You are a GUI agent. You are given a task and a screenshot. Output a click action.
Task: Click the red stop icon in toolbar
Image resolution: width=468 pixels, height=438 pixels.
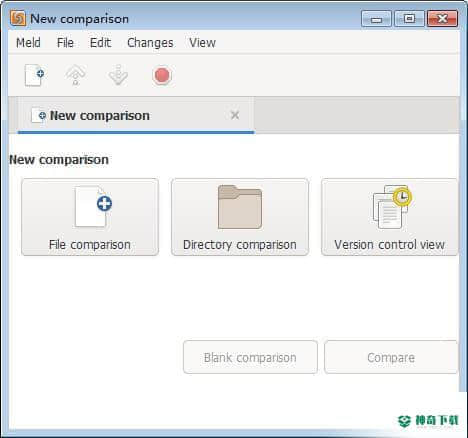pyautogui.click(x=162, y=75)
